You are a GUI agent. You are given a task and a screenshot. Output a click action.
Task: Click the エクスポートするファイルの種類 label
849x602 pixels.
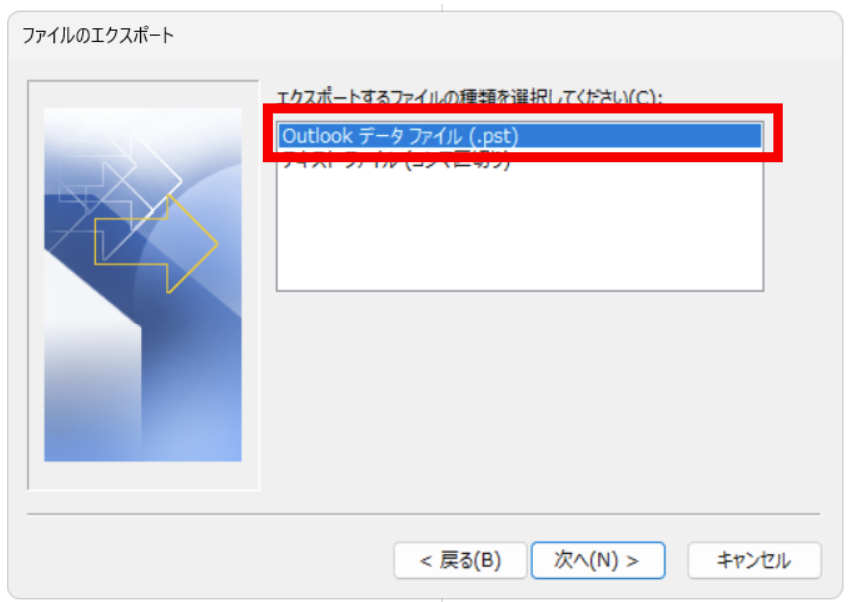[469, 97]
